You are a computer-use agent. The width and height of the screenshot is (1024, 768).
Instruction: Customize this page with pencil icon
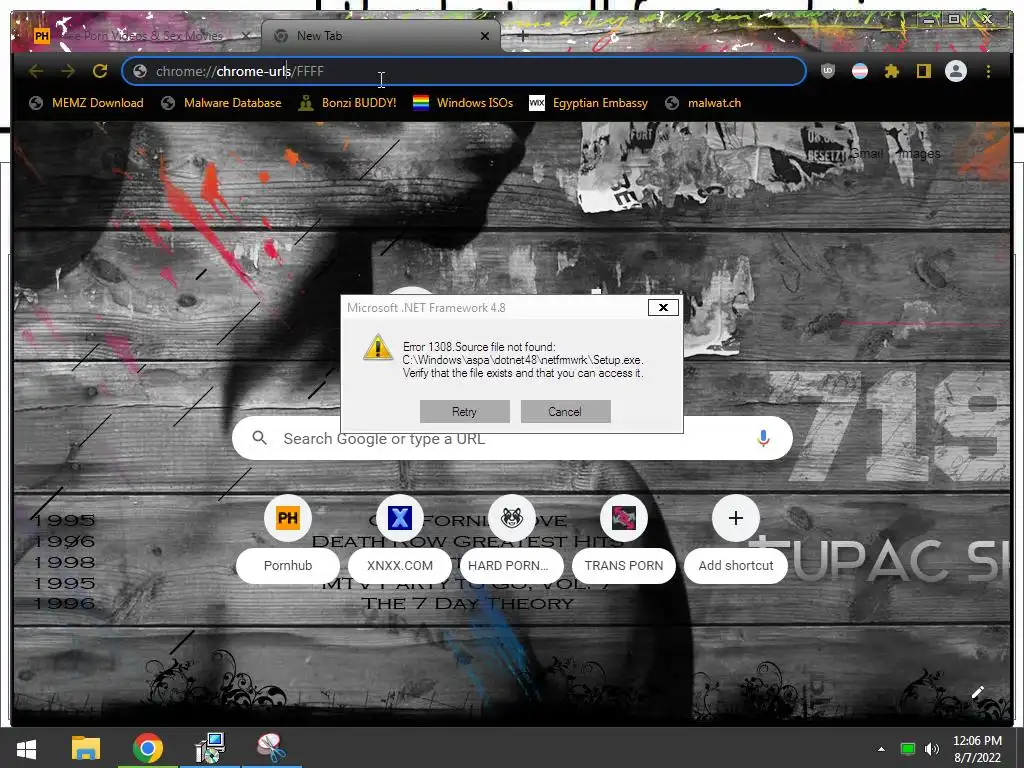(x=978, y=692)
